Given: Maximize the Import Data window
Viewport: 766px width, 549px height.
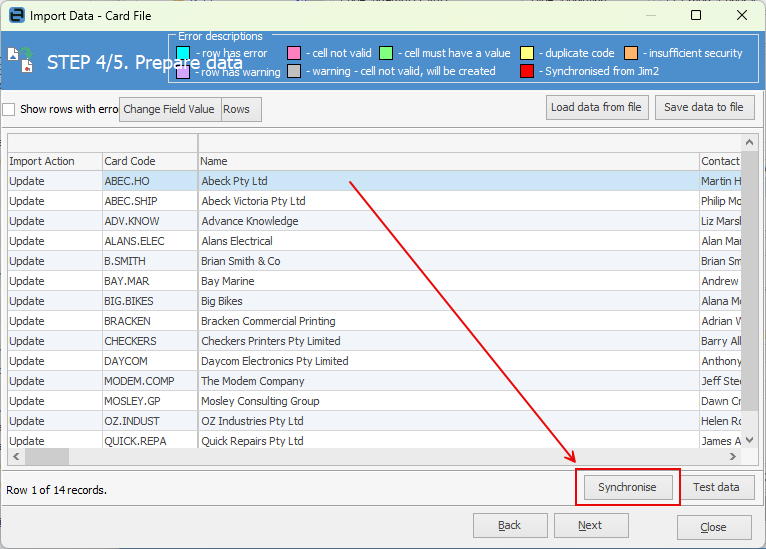Looking at the screenshot, I should [x=696, y=15].
